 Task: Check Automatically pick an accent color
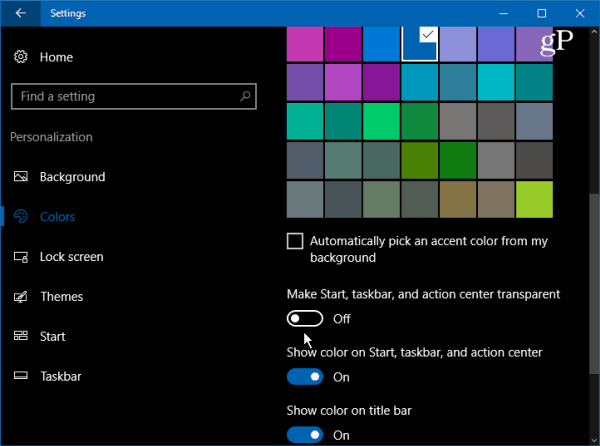[295, 241]
